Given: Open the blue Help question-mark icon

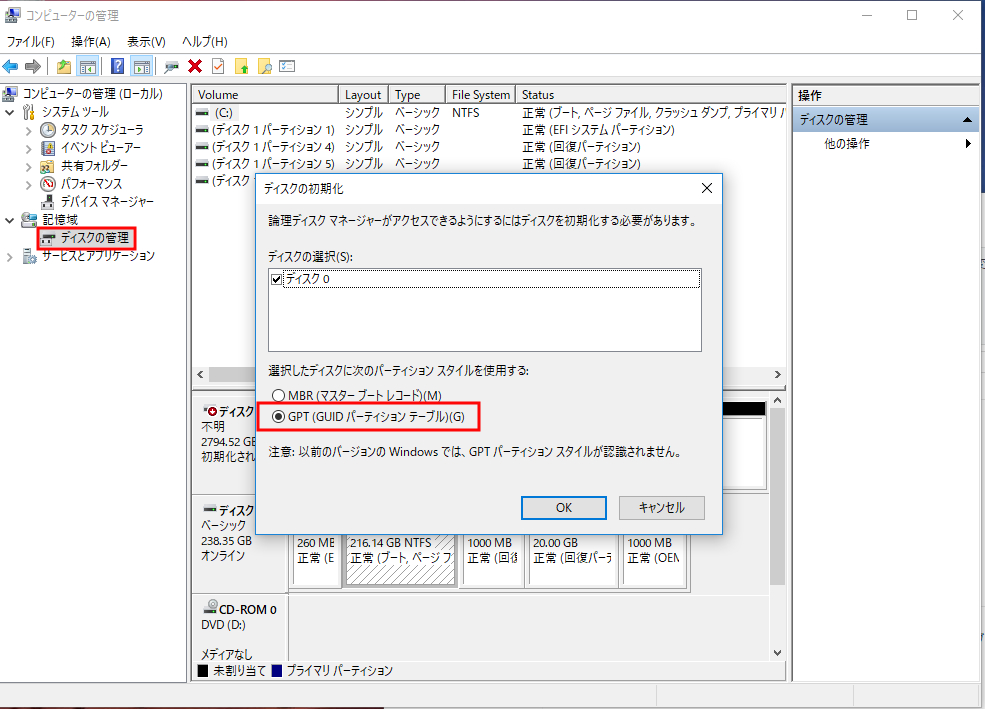Looking at the screenshot, I should pyautogui.click(x=117, y=66).
